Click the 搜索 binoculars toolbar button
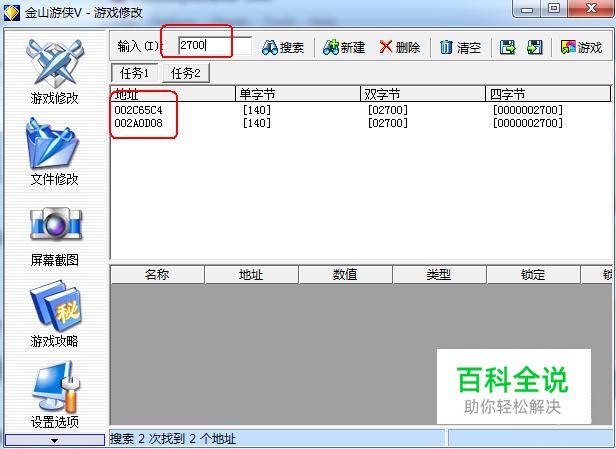This screenshot has width=616, height=449. (x=283, y=48)
